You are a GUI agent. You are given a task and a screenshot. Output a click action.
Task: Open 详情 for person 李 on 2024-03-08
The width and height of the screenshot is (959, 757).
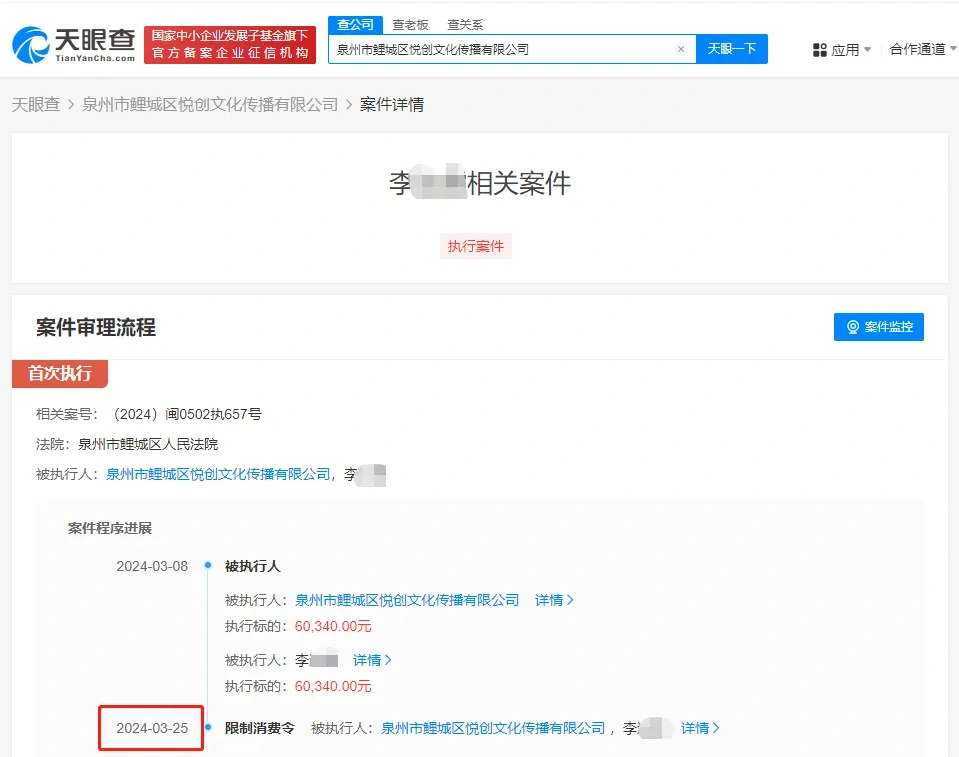point(372,660)
